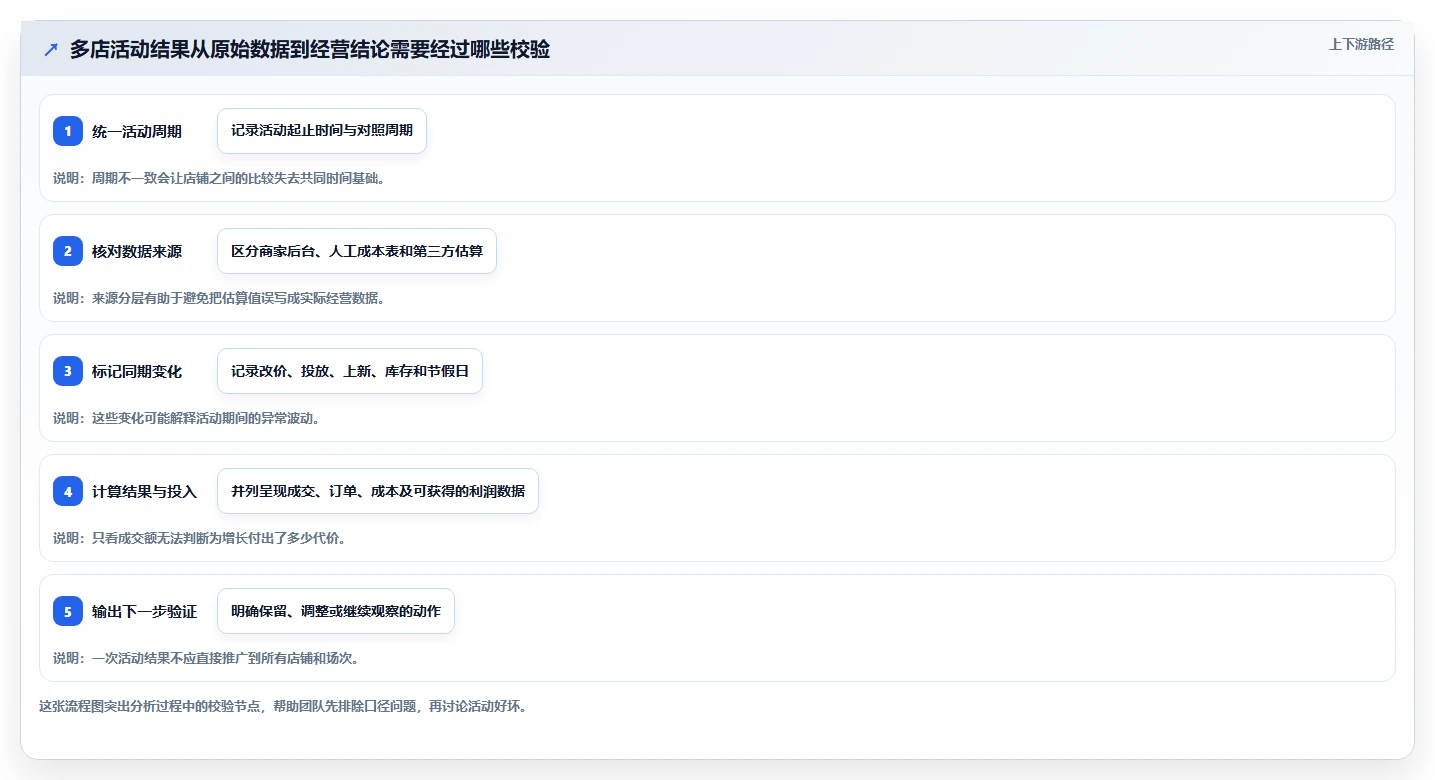Select the step heading 核对数据来源
This screenshot has height=780, width=1435.
[x=137, y=252]
